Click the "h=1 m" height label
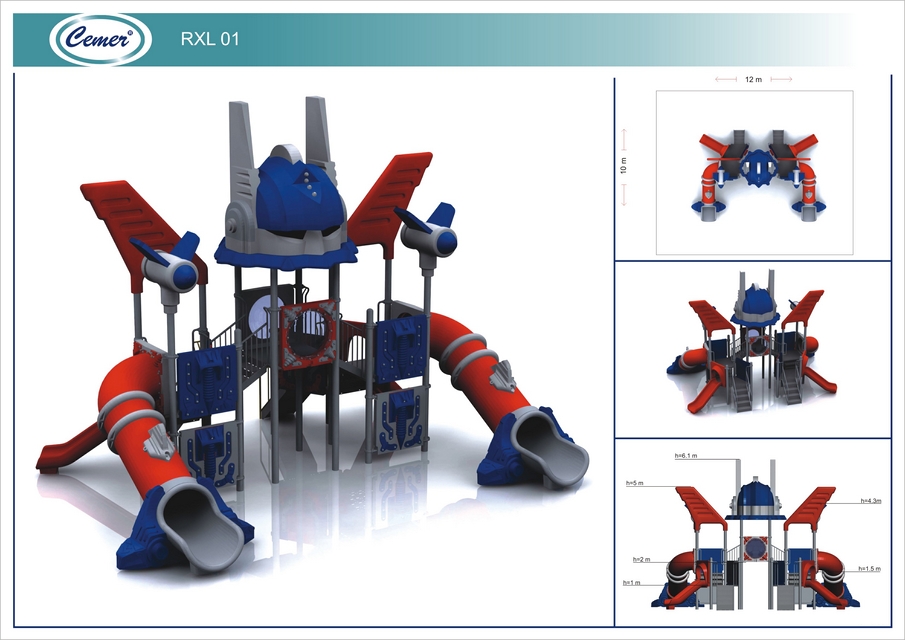Viewport: 905px width, 640px height. [x=631, y=582]
